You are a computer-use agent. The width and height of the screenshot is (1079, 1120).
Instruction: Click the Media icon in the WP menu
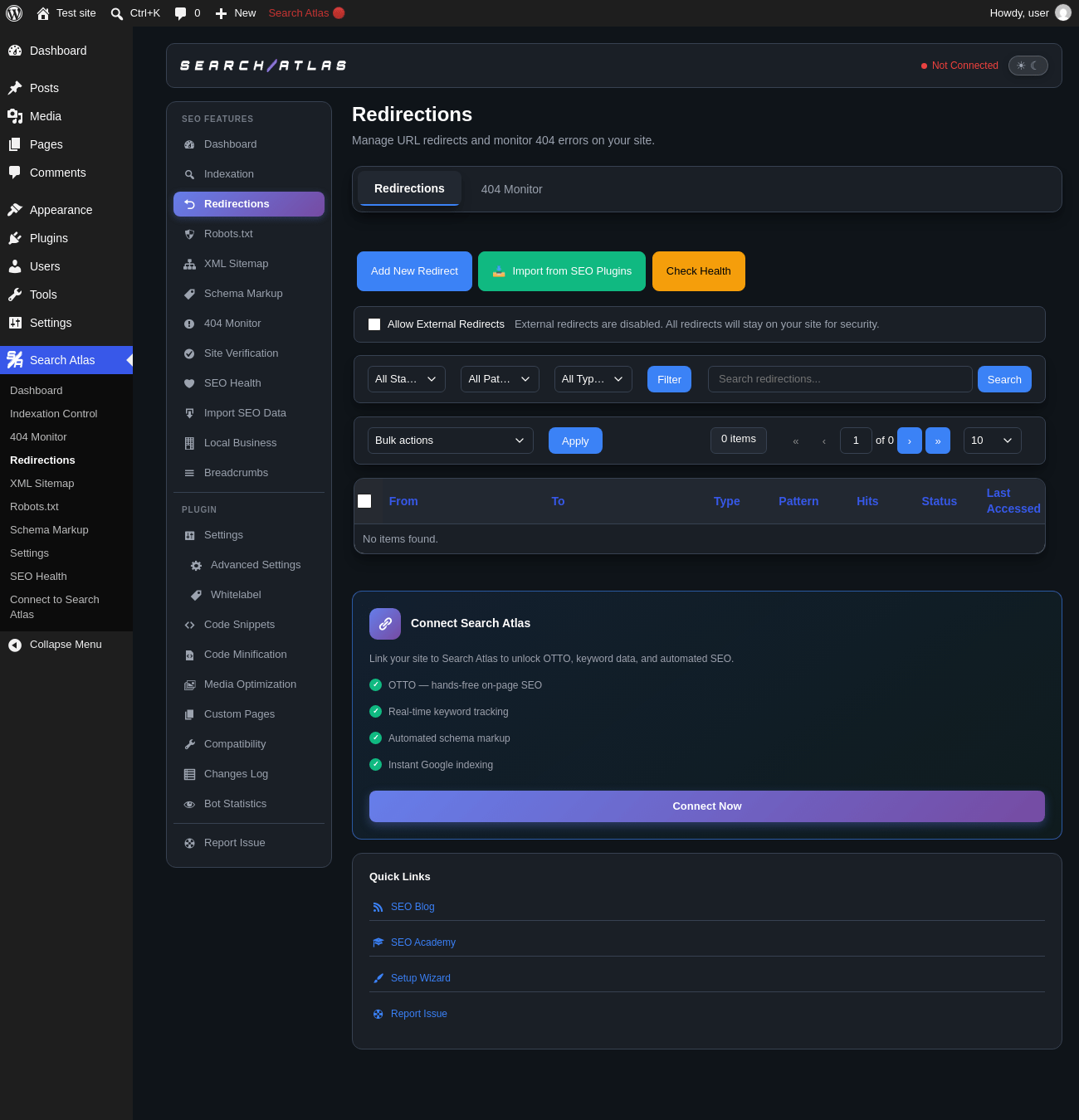[x=15, y=116]
